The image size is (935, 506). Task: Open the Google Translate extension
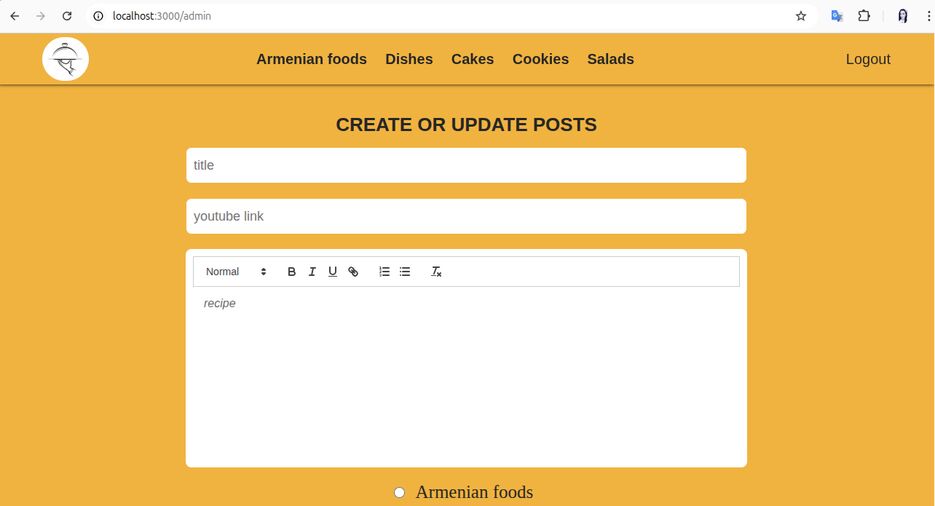click(837, 16)
